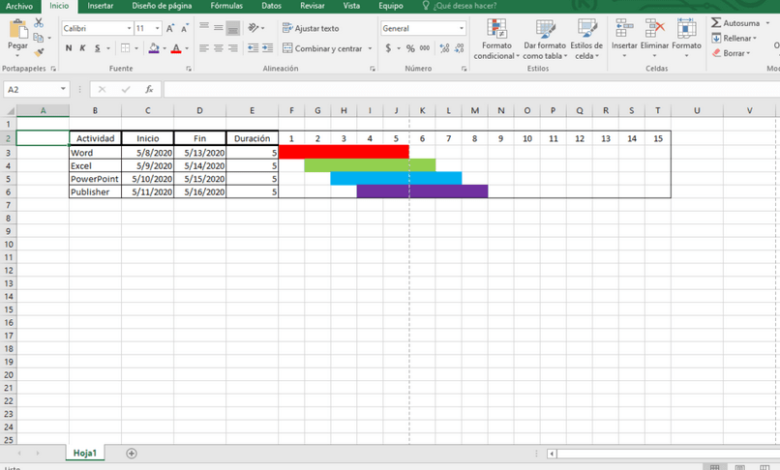Open the Archivo tab
Viewport: 780px width, 470px height.
click(x=19, y=6)
